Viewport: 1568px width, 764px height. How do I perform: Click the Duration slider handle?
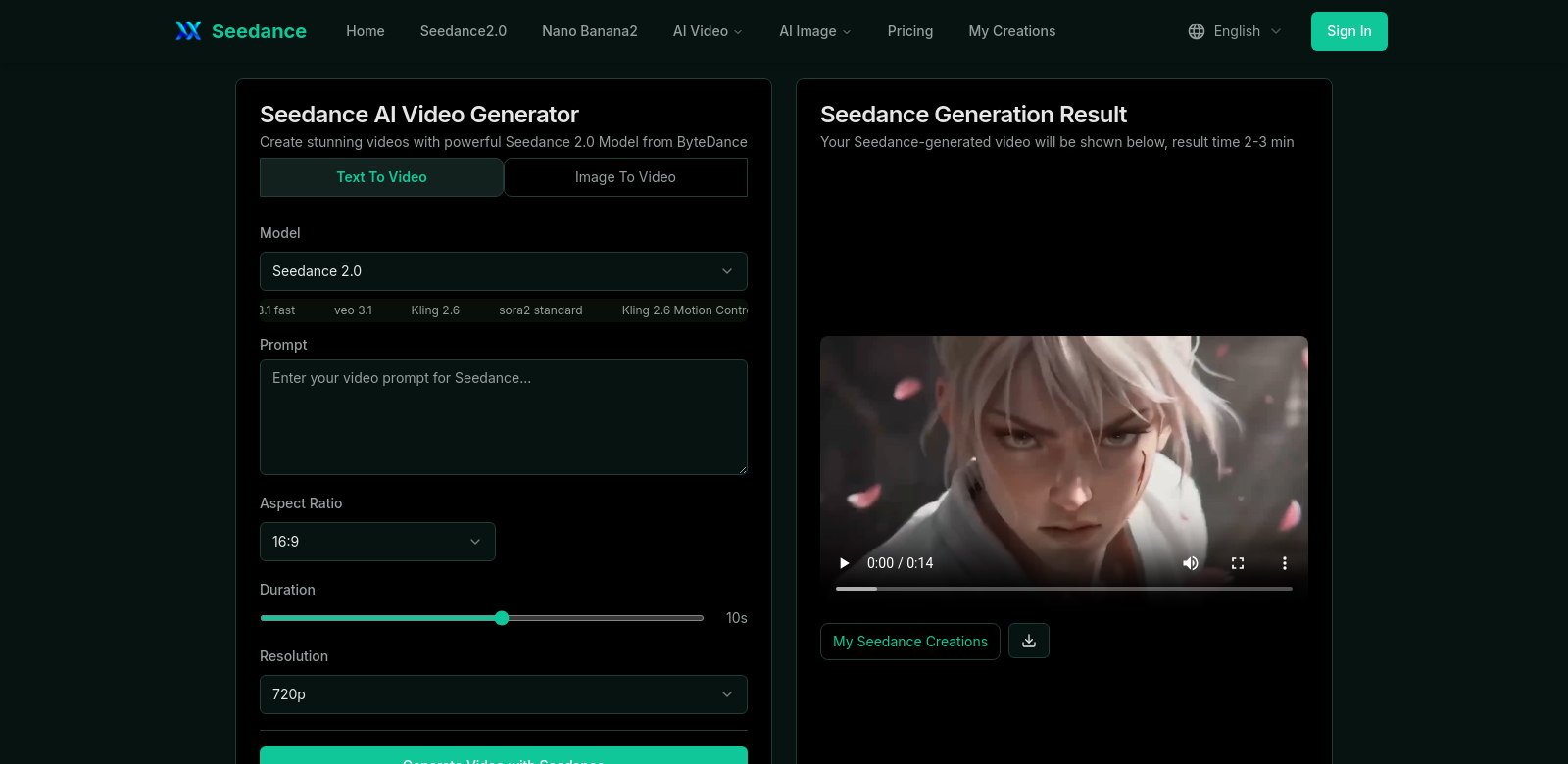pos(502,618)
